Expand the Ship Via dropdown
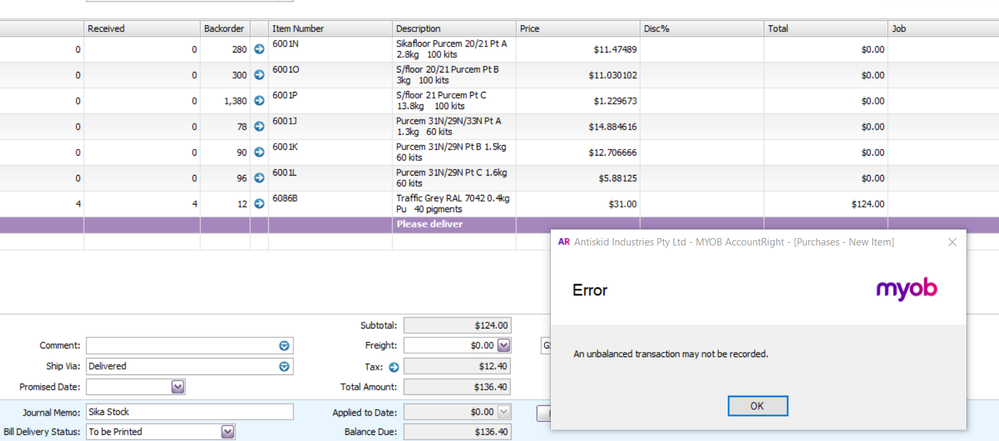999x441 pixels. coord(284,367)
